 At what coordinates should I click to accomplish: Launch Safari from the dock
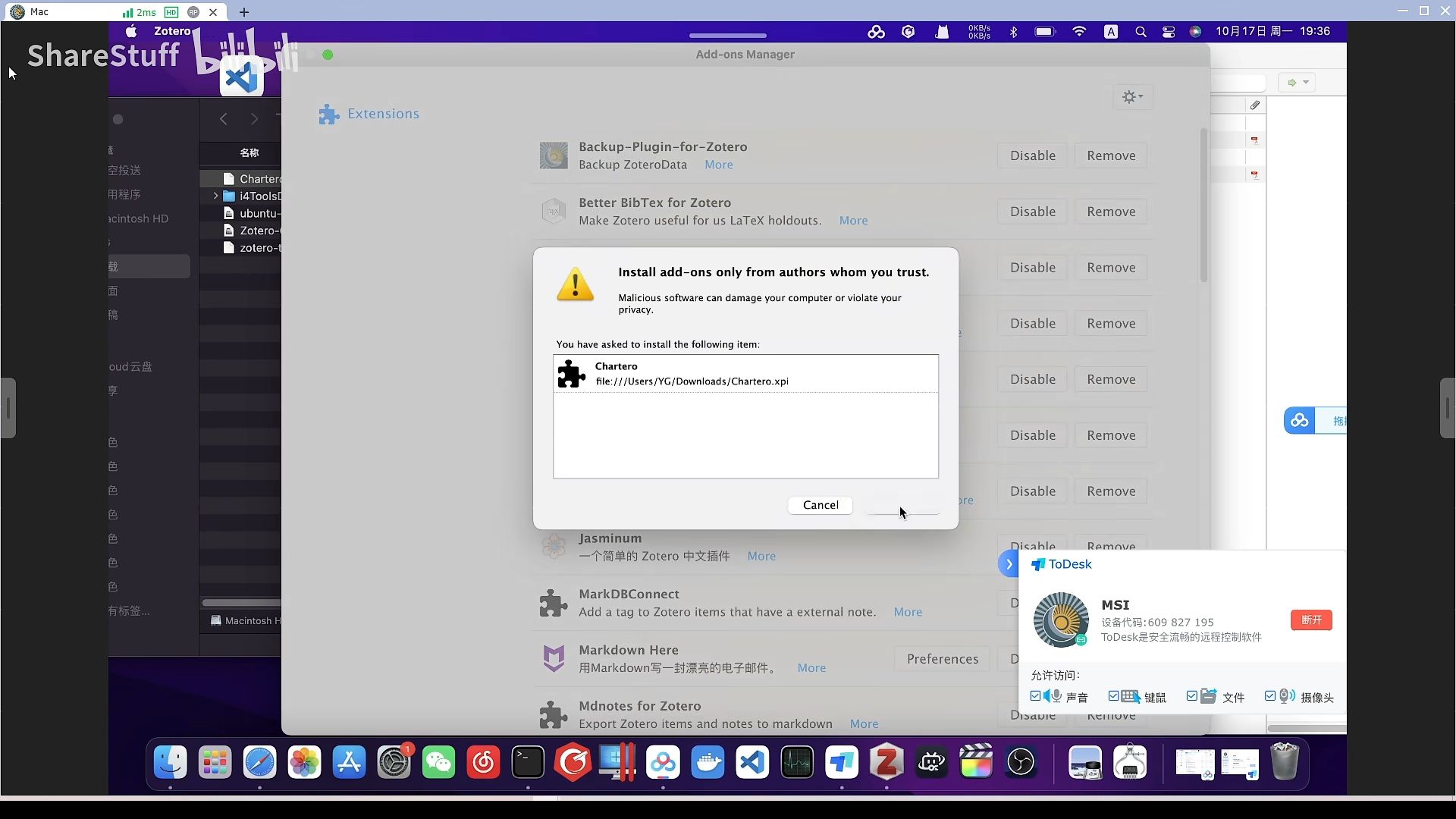click(x=259, y=762)
